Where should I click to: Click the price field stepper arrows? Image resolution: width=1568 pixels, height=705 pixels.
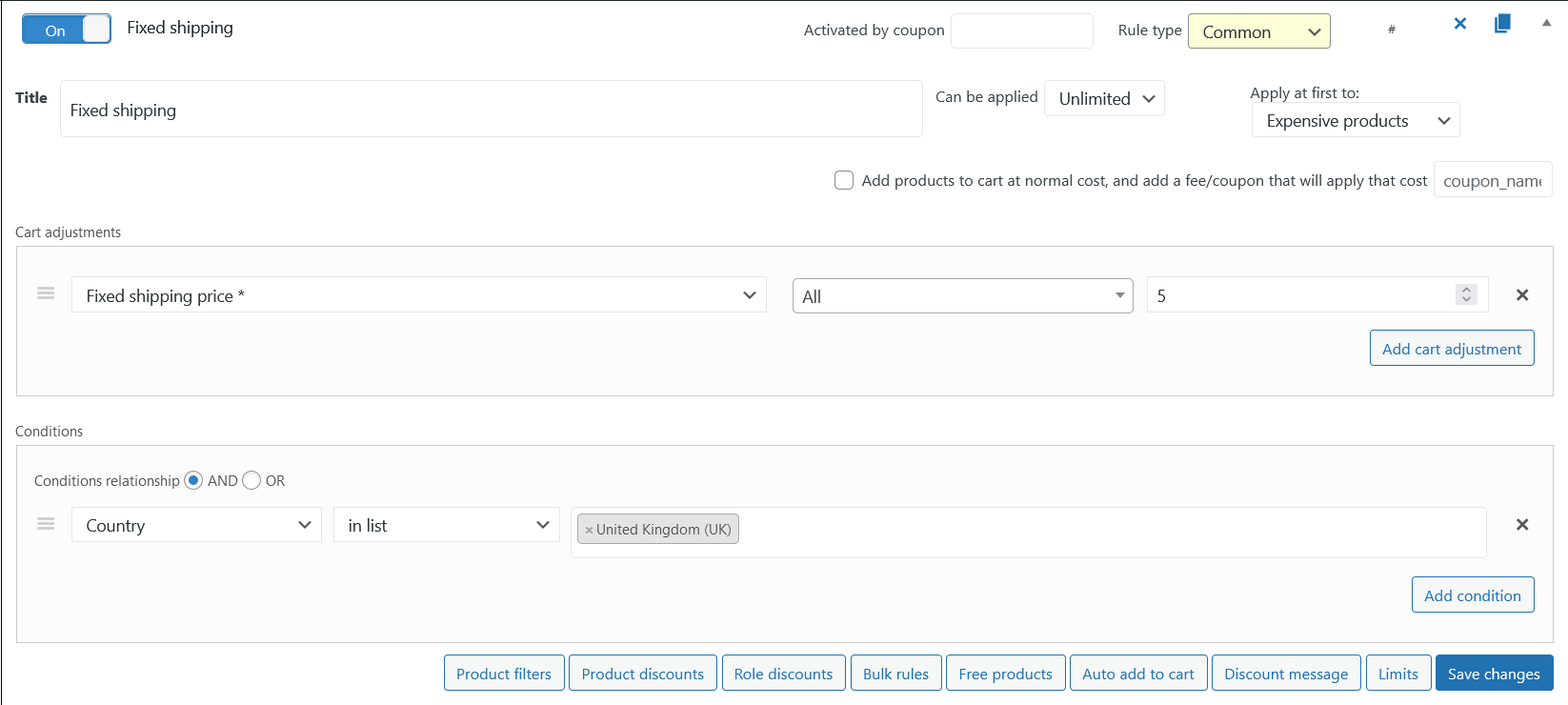coord(1467,295)
